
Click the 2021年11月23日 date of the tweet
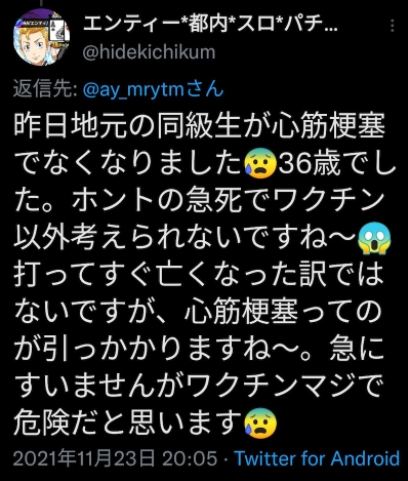pos(84,458)
